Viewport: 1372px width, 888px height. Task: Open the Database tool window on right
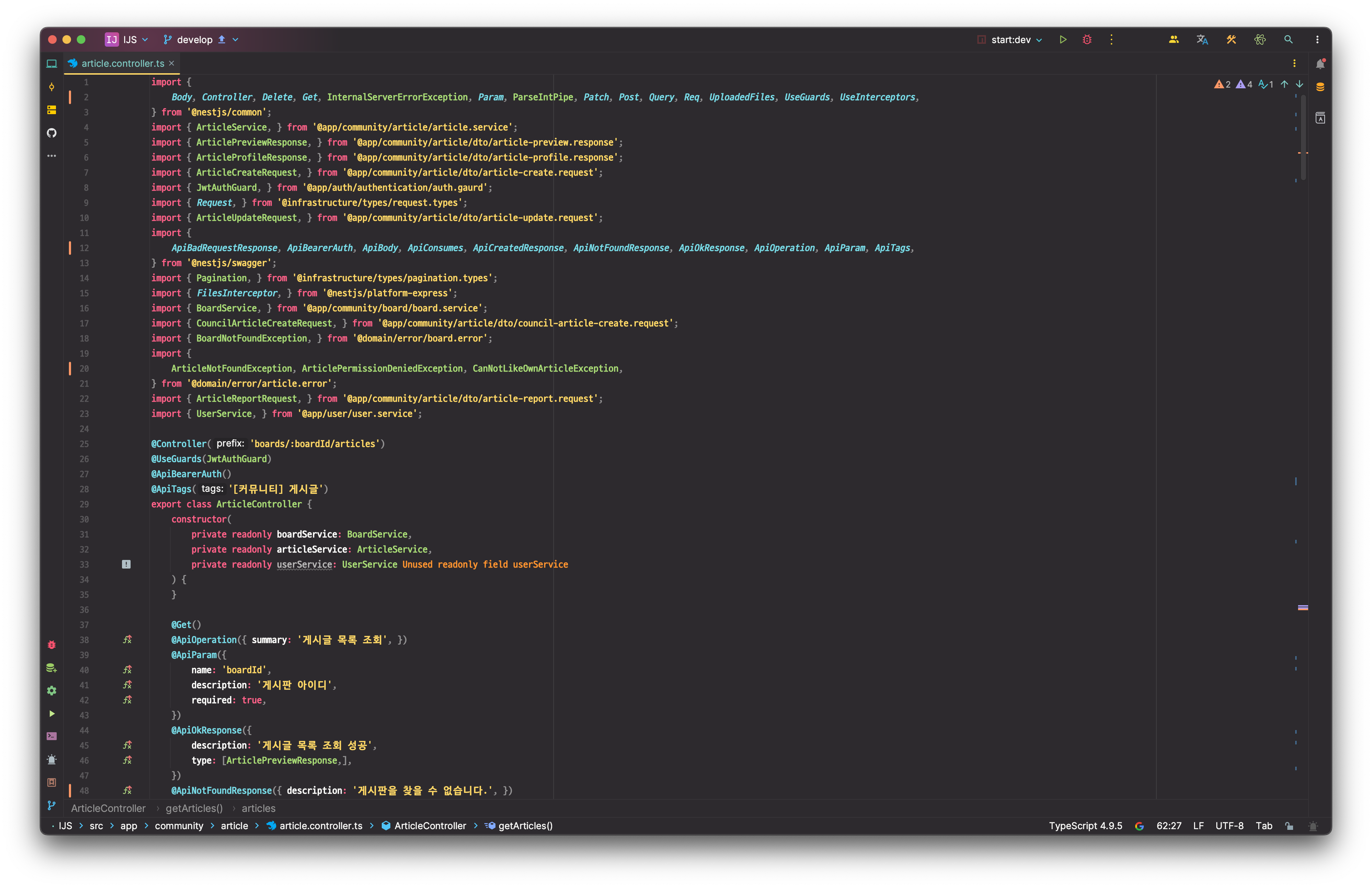(x=1320, y=87)
